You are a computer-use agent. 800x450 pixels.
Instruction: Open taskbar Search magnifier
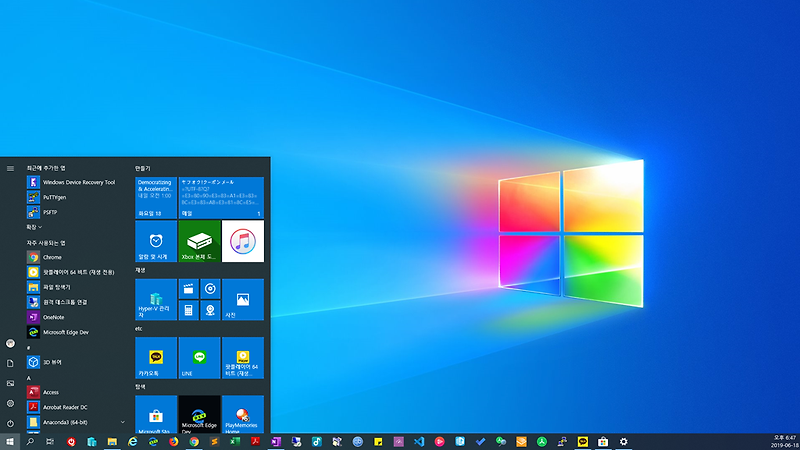(30, 442)
